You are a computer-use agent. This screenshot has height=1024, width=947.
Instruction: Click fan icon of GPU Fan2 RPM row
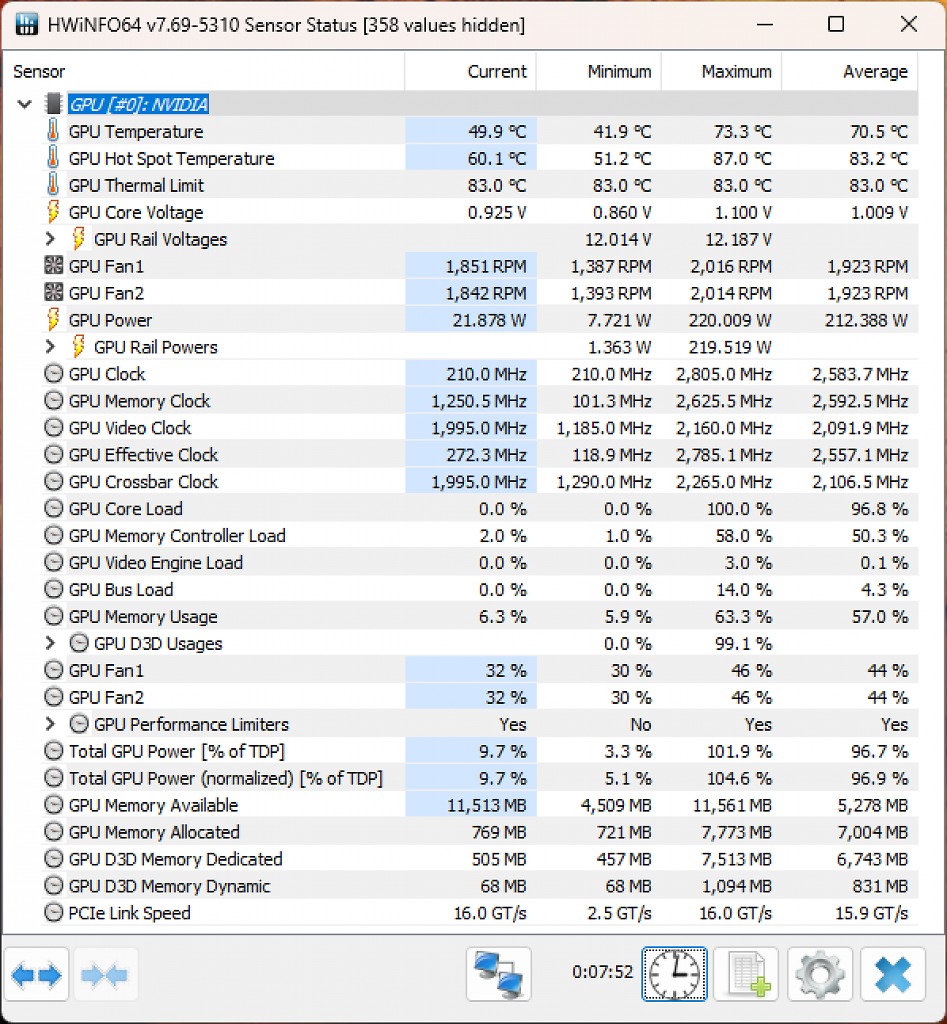54,293
